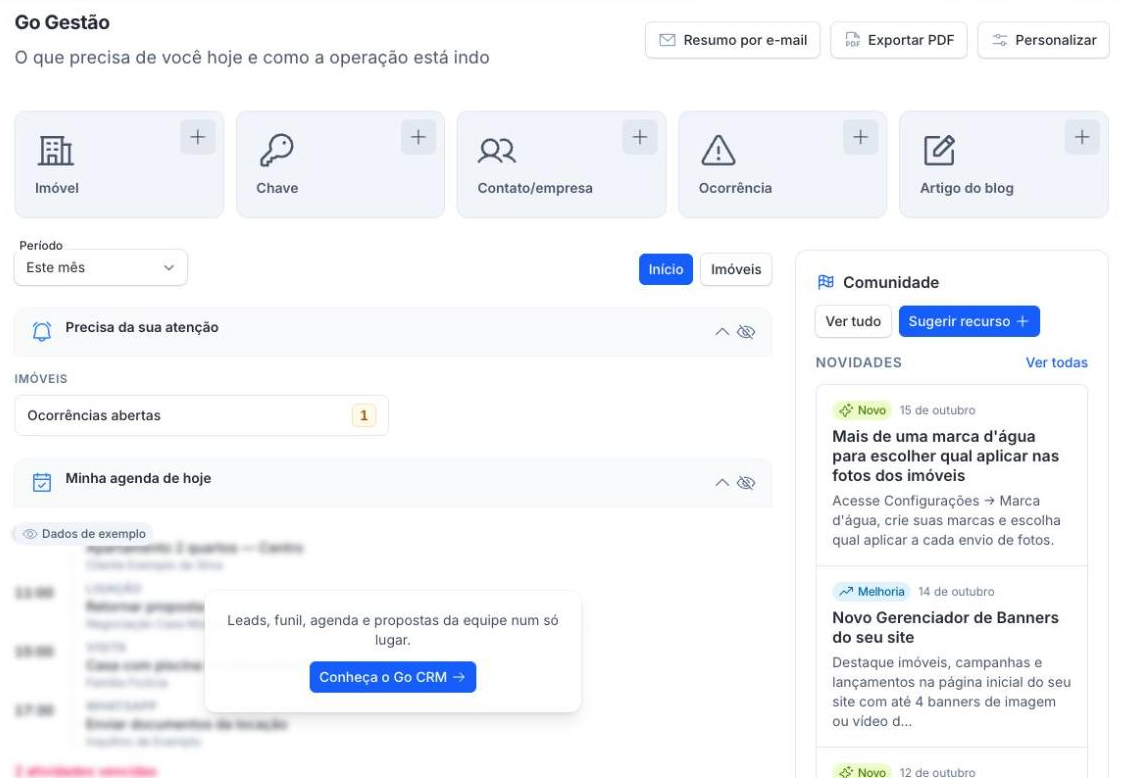Click the Exportar PDF button

899,40
